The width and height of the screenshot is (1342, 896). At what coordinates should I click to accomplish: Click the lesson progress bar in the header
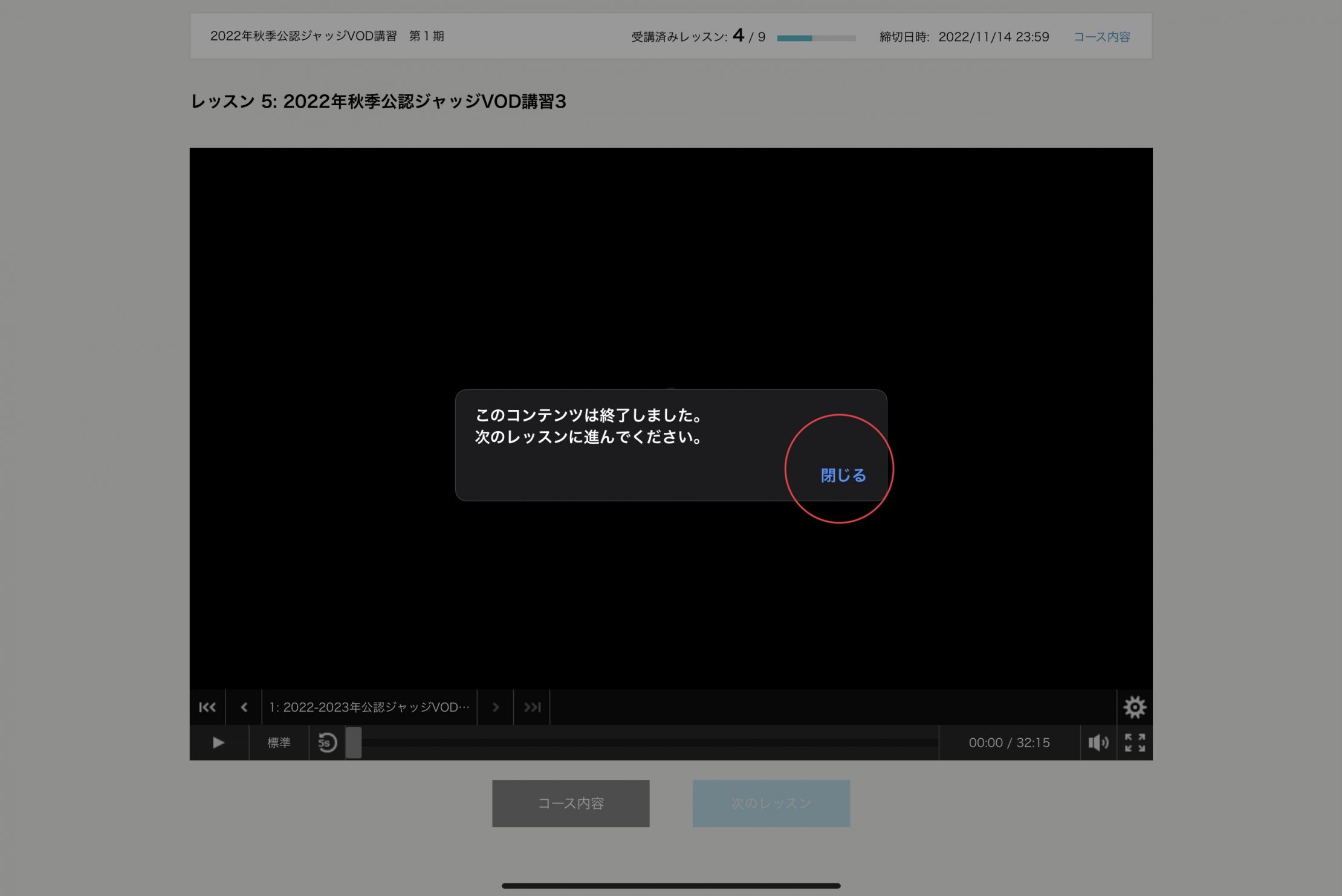(x=816, y=38)
